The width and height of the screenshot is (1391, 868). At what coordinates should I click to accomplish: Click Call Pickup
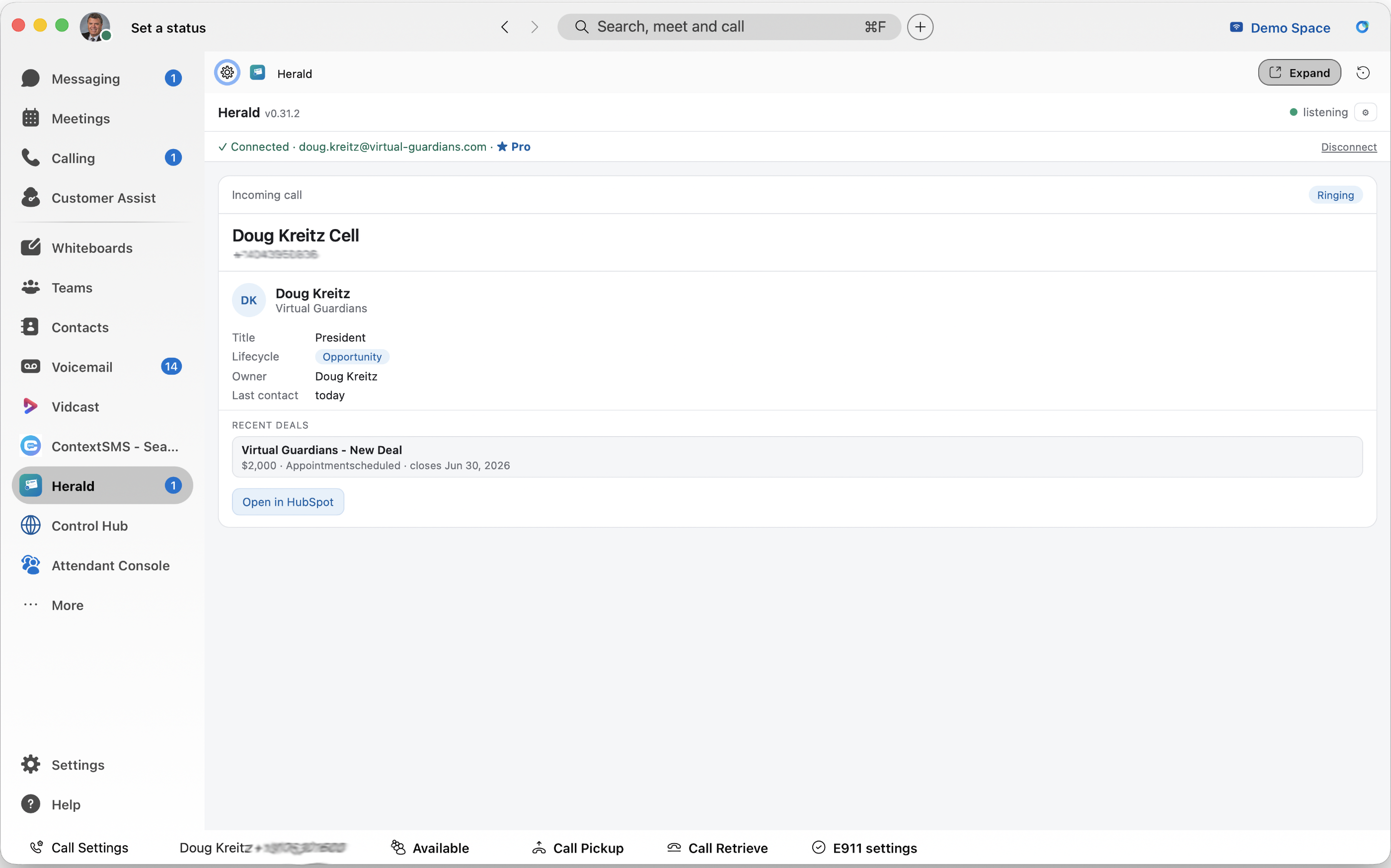578,848
